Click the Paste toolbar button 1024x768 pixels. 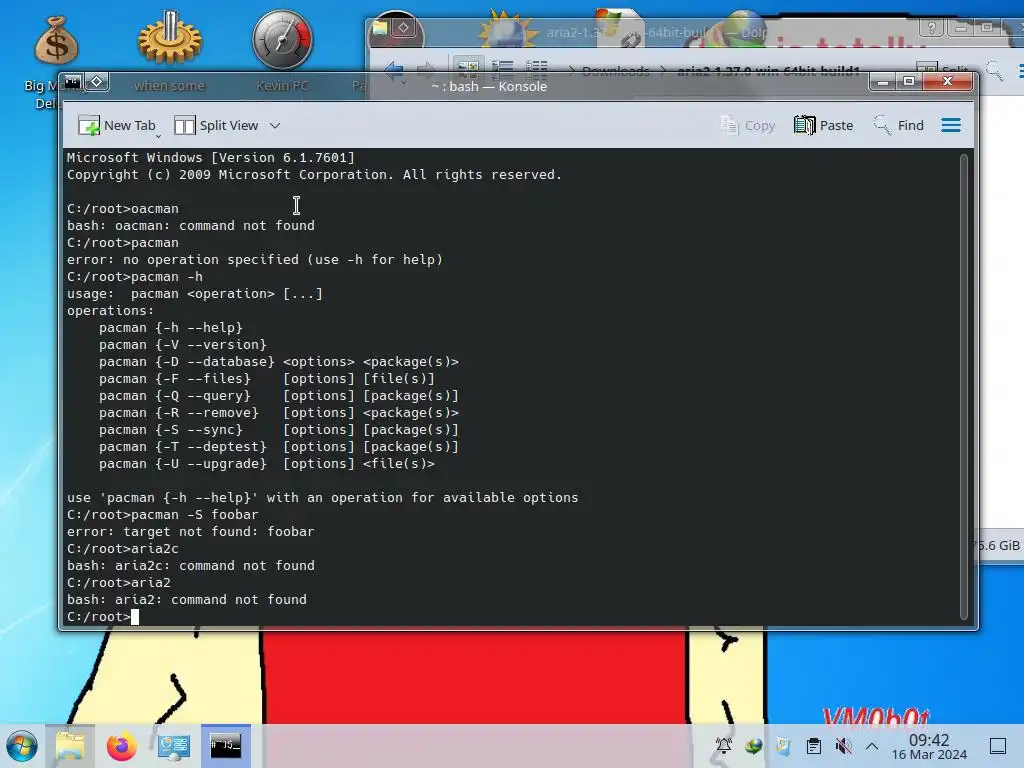pos(824,125)
